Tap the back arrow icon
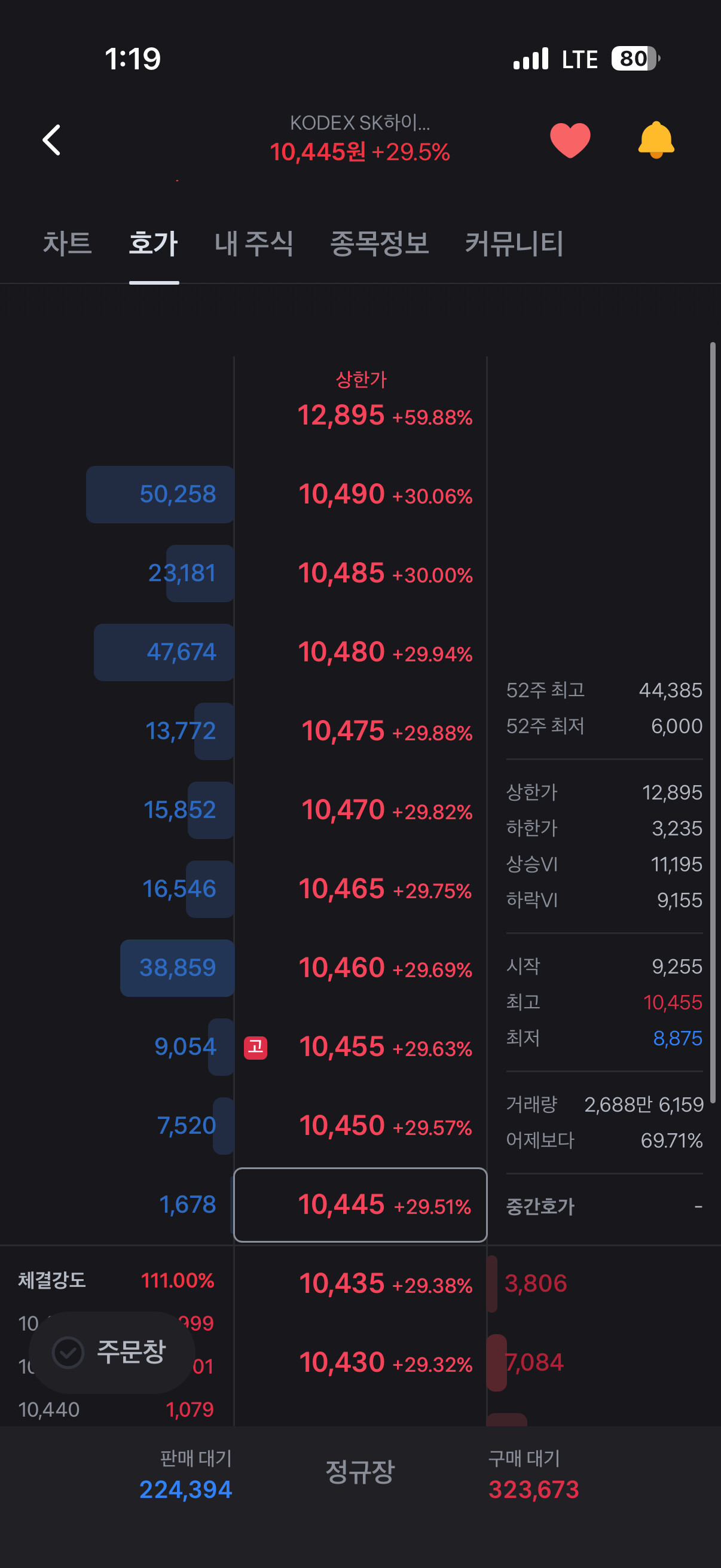 52,140
